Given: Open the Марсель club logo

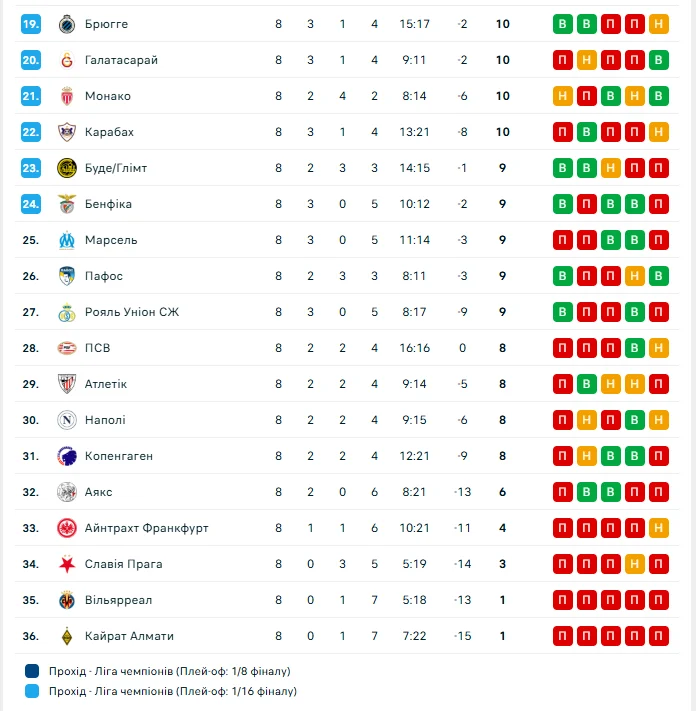Looking at the screenshot, I should [67, 240].
